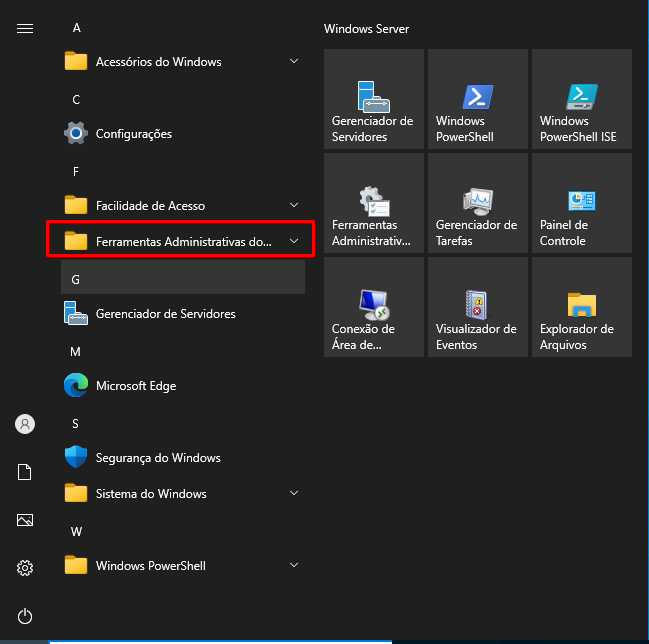Open the Gerenciador de Servidores tile
This screenshot has height=644, width=649.
click(374, 99)
